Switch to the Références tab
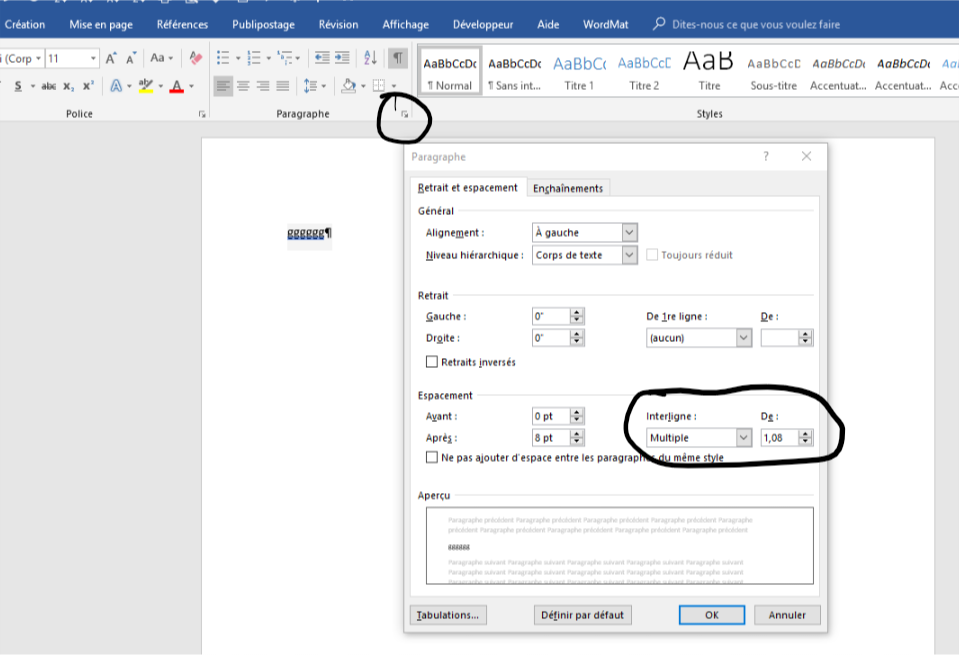This screenshot has height=655, width=959. (x=182, y=24)
